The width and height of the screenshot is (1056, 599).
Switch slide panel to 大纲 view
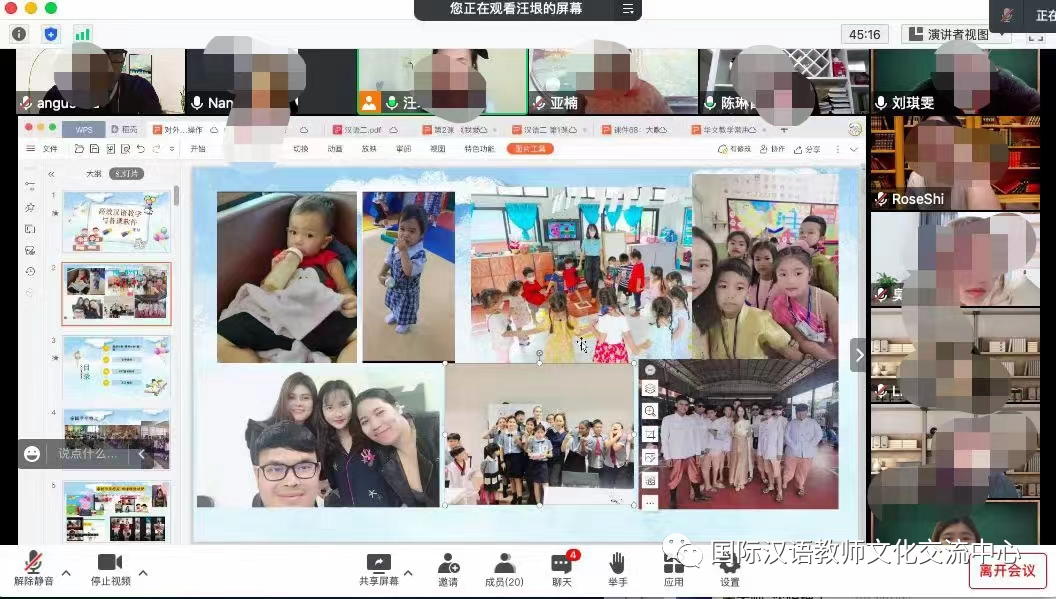point(94,174)
